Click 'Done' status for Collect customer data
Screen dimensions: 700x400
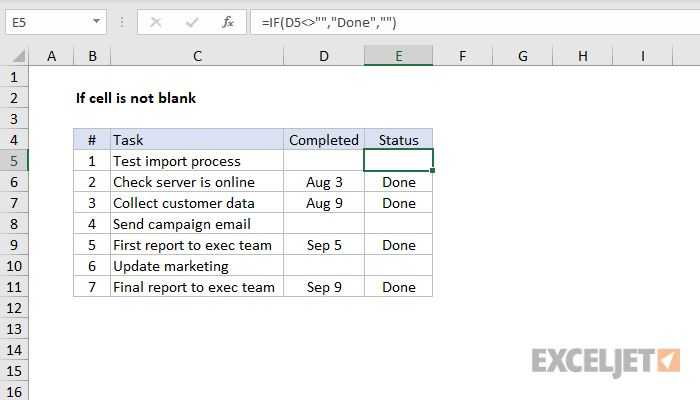click(x=399, y=203)
